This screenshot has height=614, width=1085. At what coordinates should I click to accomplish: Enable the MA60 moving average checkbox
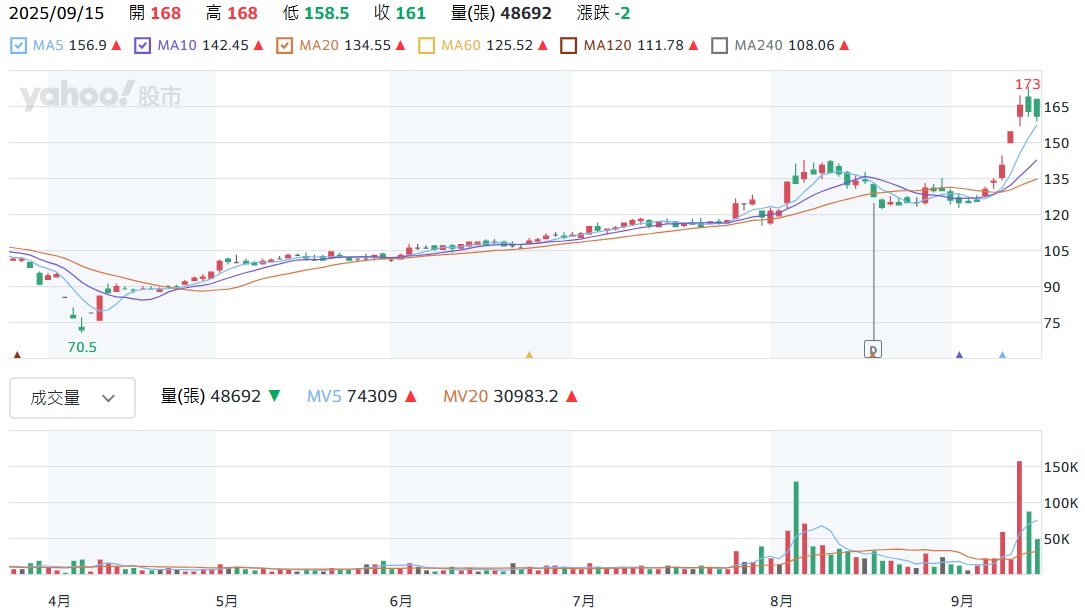click(426, 46)
